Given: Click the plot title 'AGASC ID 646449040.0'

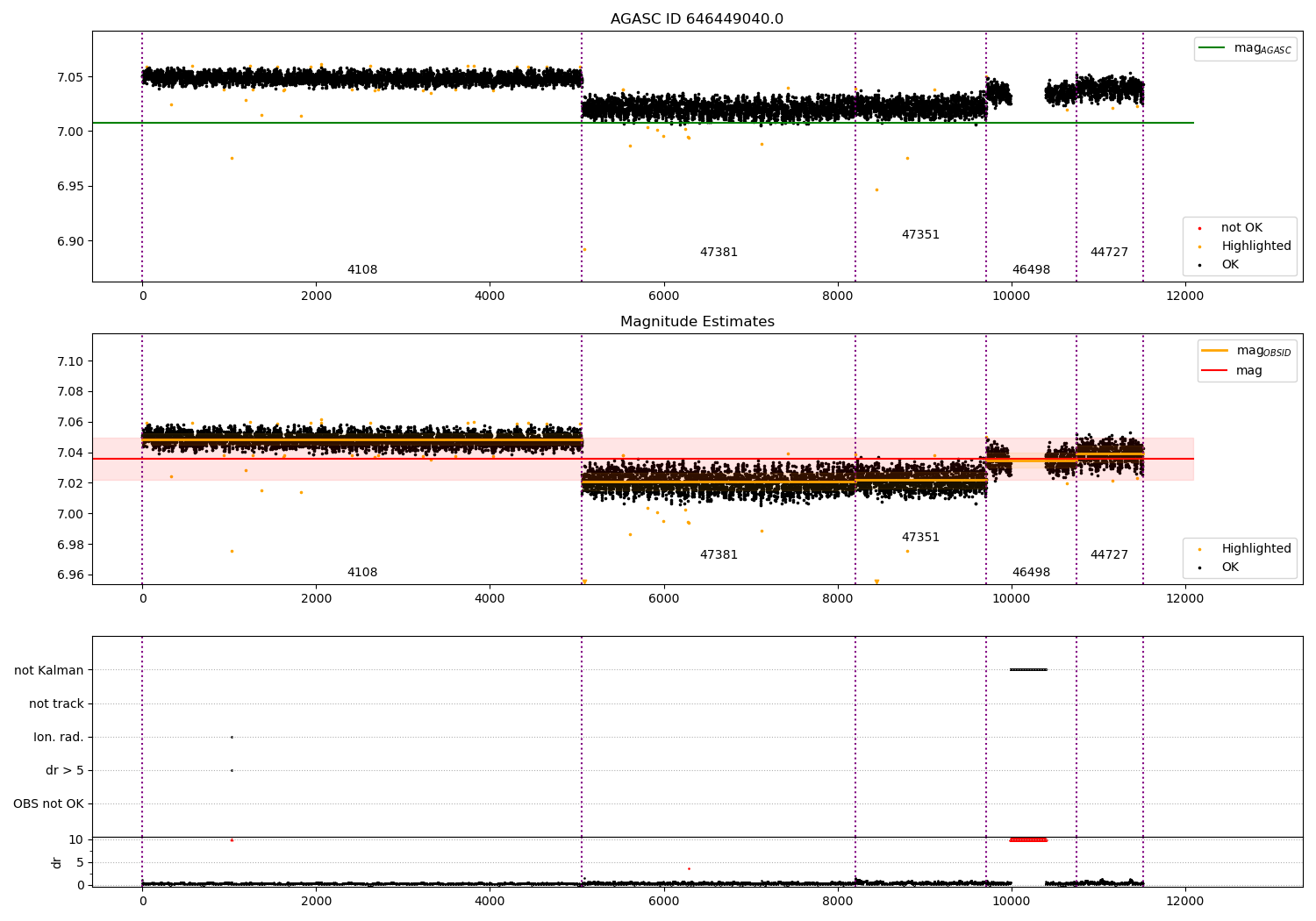Looking at the screenshot, I should [697, 19].
